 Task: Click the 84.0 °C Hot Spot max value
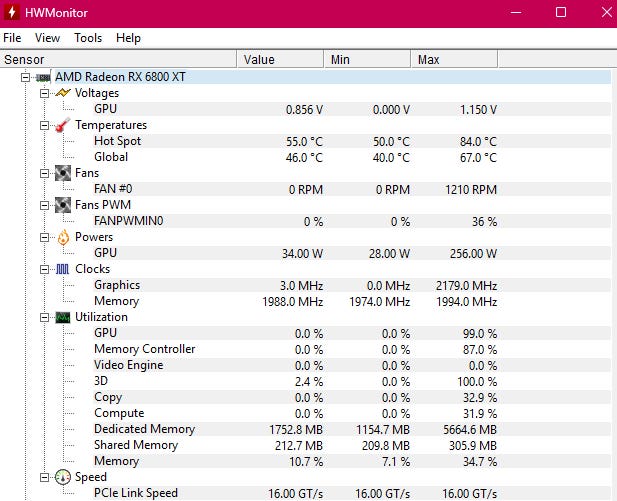pos(478,141)
